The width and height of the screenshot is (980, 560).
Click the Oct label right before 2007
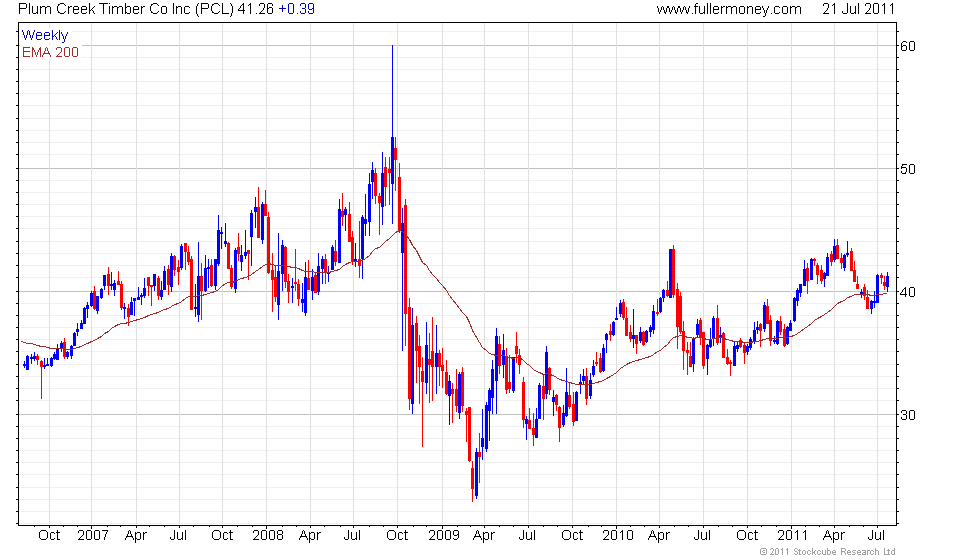tap(49, 536)
